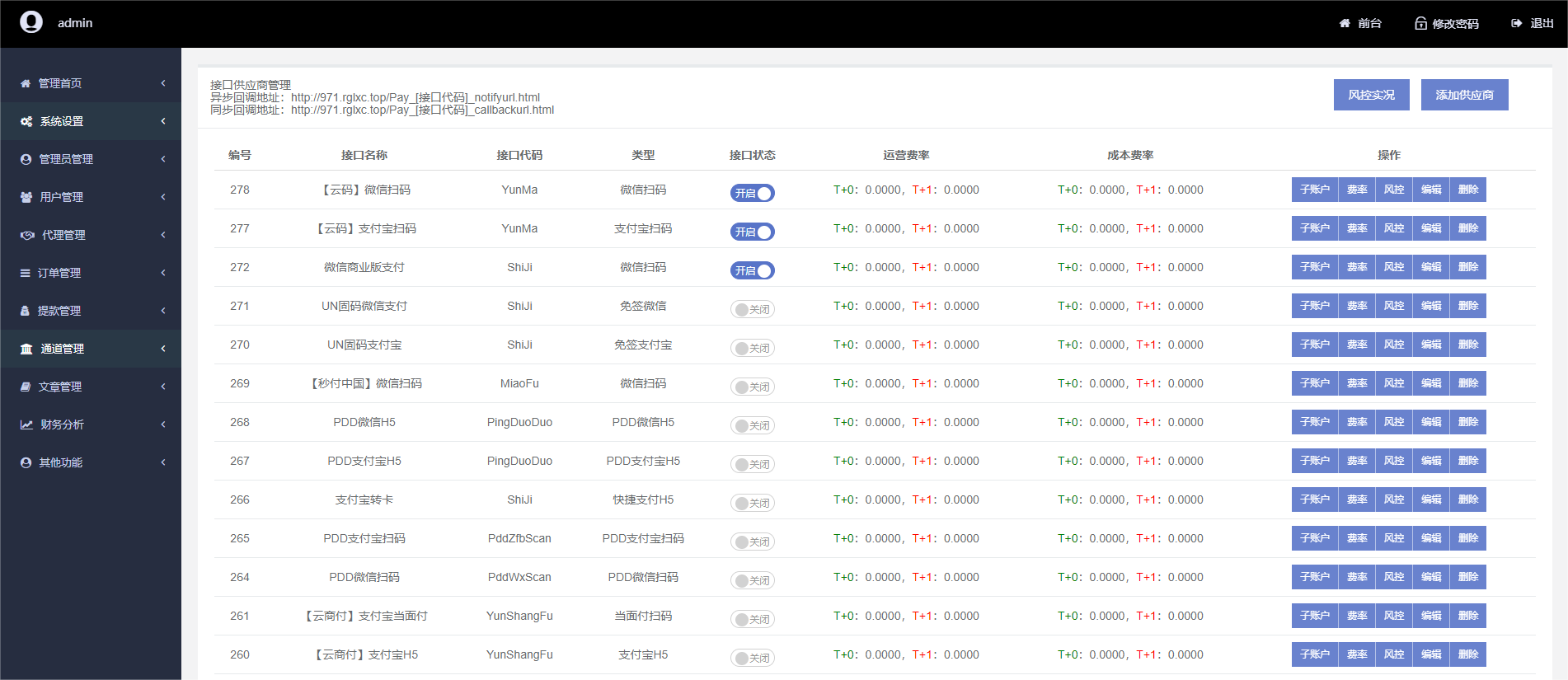1568x680 pixels.
Task: Click the gears icon next to 系统设置
Action: tap(26, 121)
